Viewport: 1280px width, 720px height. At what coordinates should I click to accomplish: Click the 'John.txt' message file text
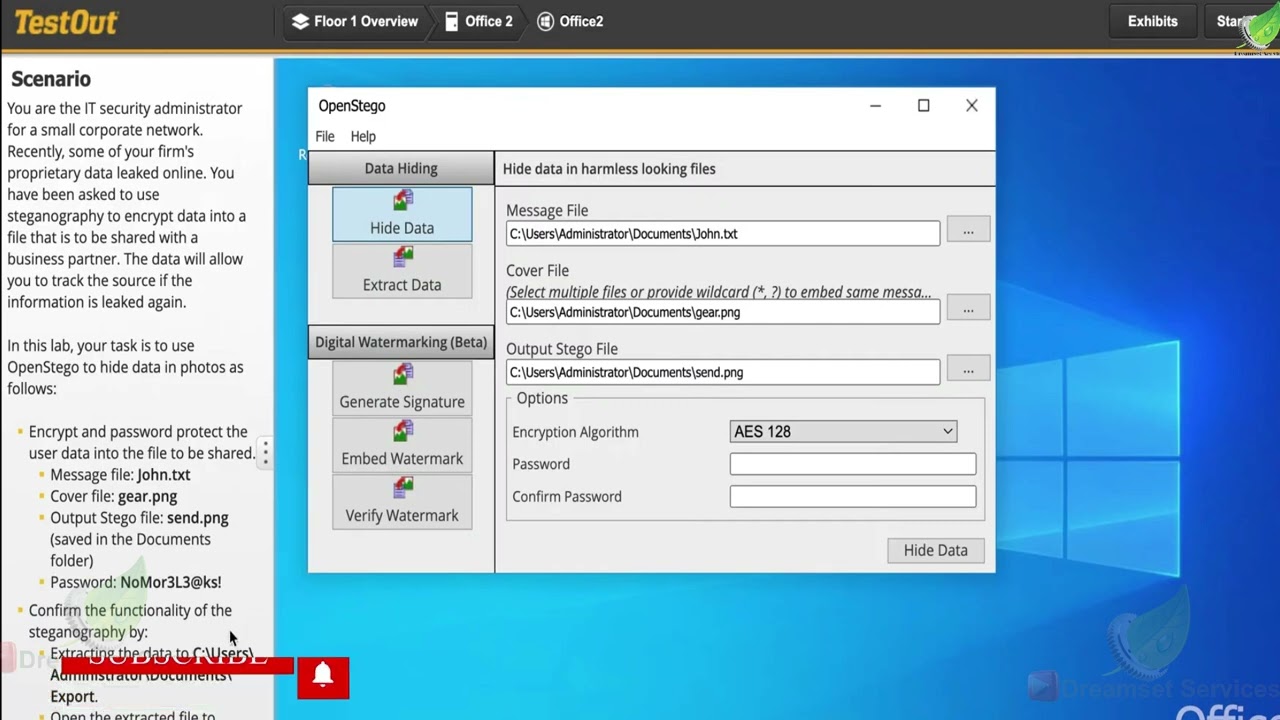click(163, 475)
